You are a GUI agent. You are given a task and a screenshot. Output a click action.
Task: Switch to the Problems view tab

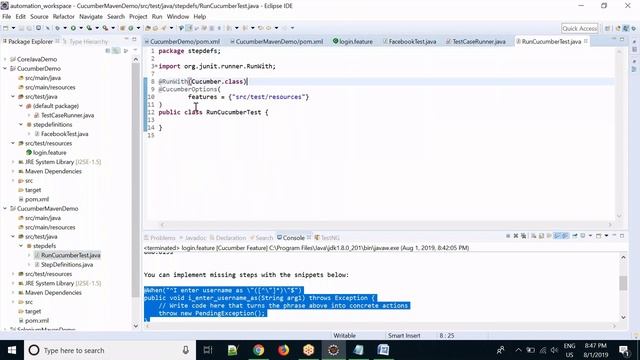[x=160, y=238]
